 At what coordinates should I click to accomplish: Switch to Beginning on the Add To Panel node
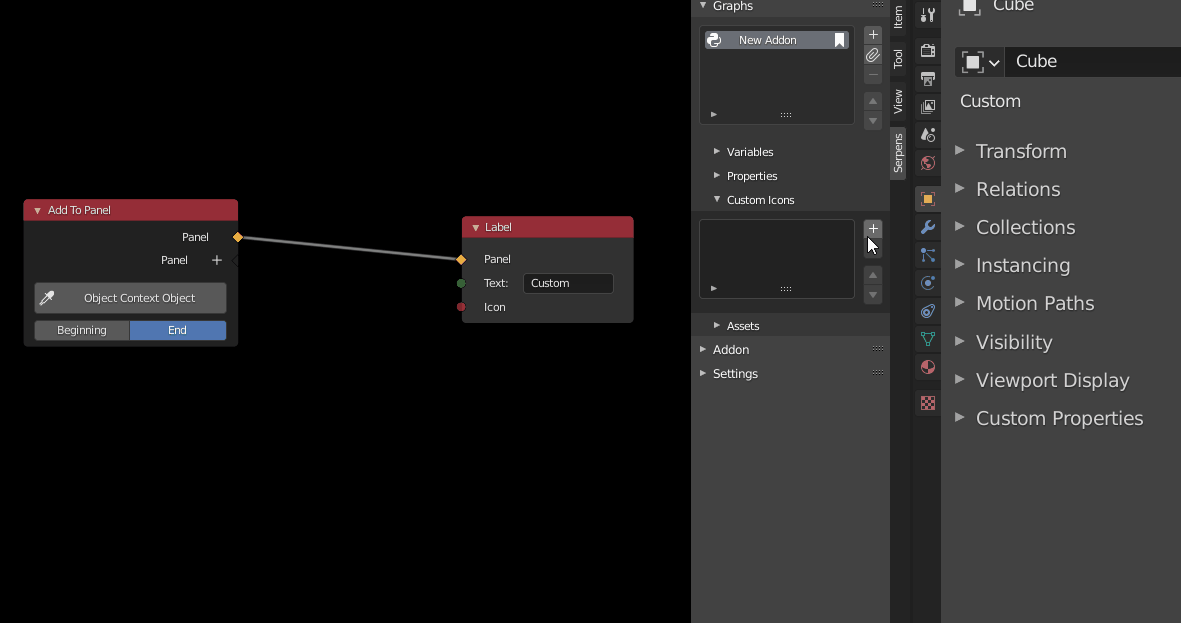pos(81,330)
